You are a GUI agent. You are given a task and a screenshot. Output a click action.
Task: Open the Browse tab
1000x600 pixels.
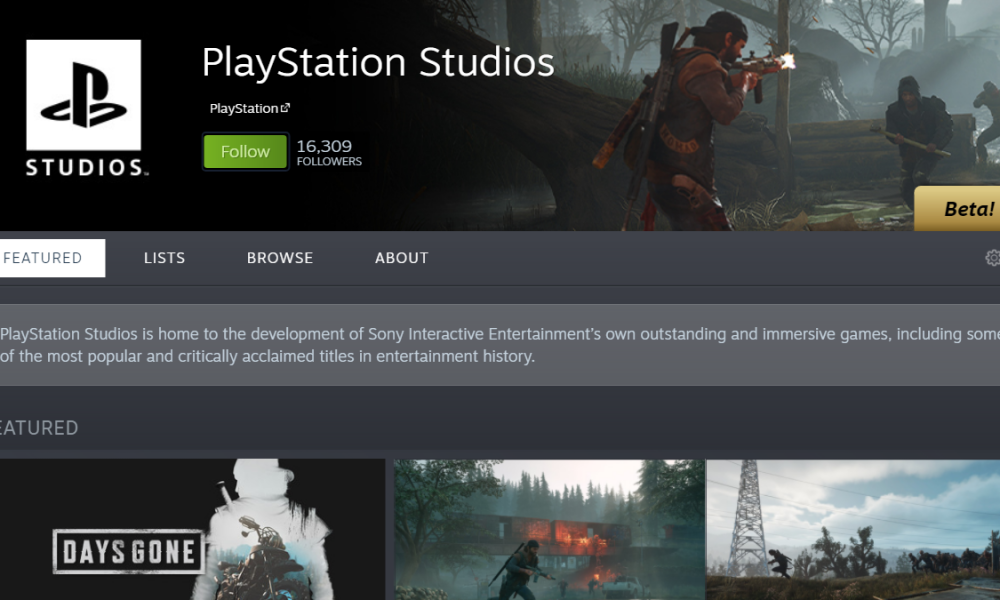tap(280, 258)
